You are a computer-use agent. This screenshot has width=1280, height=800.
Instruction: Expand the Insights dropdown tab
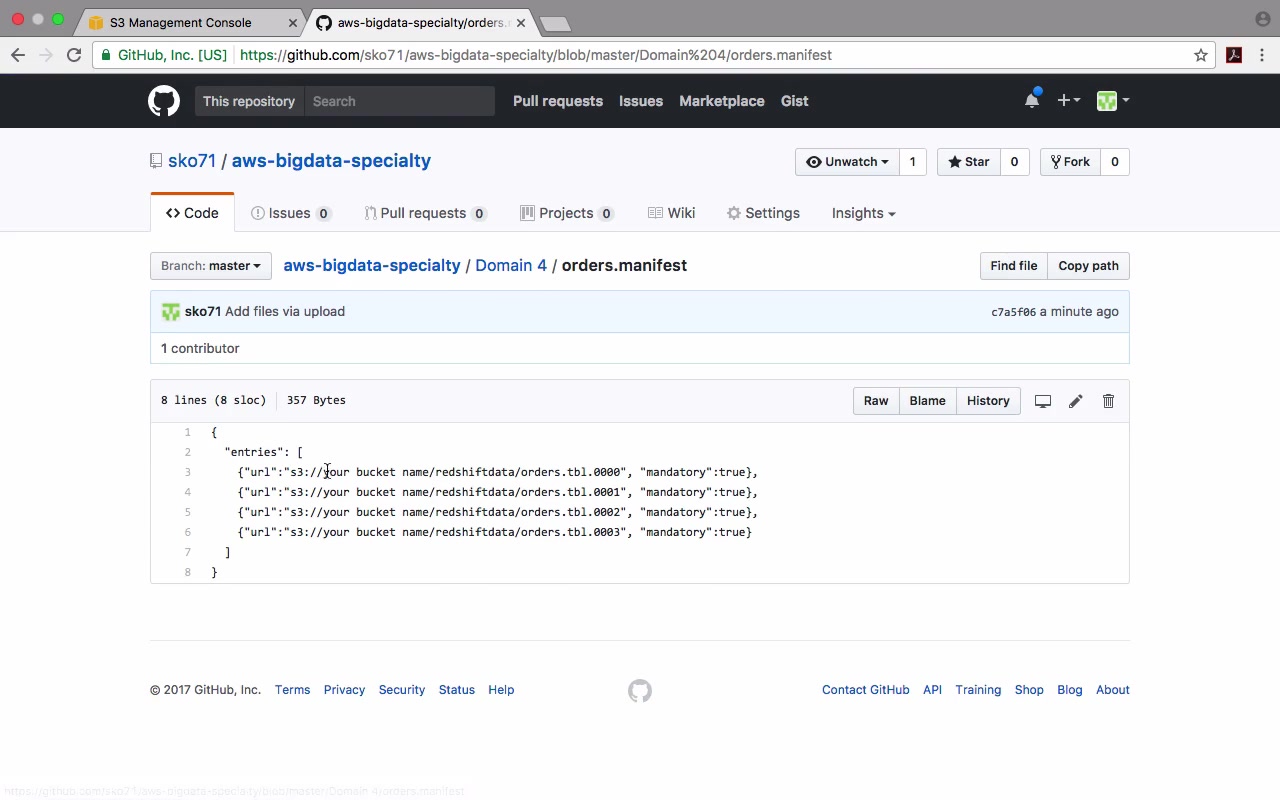click(x=863, y=213)
